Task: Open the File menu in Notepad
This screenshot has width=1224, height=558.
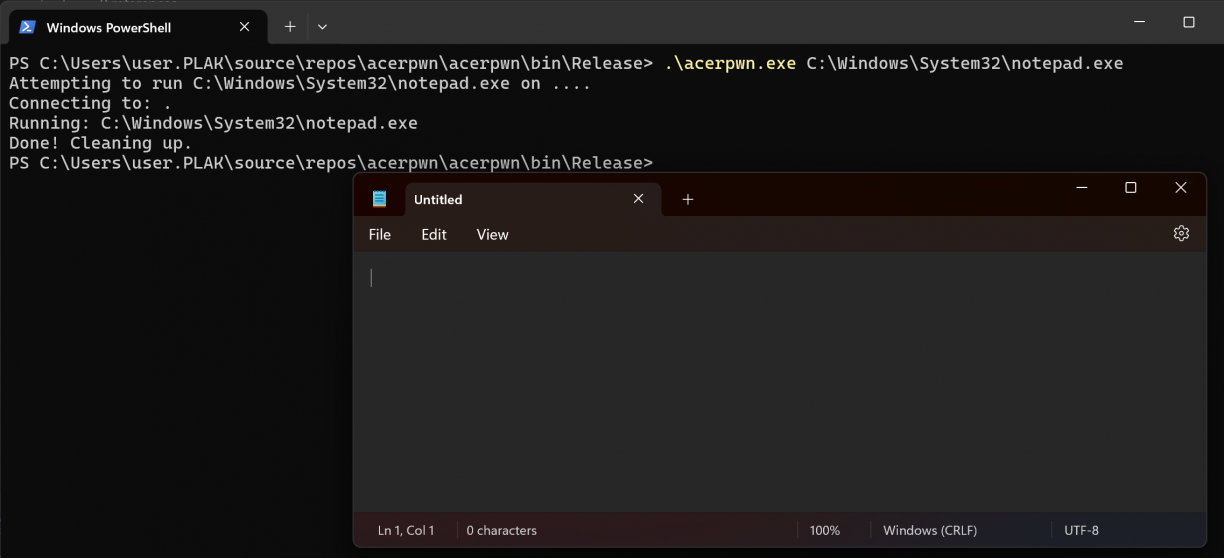Action: point(380,234)
